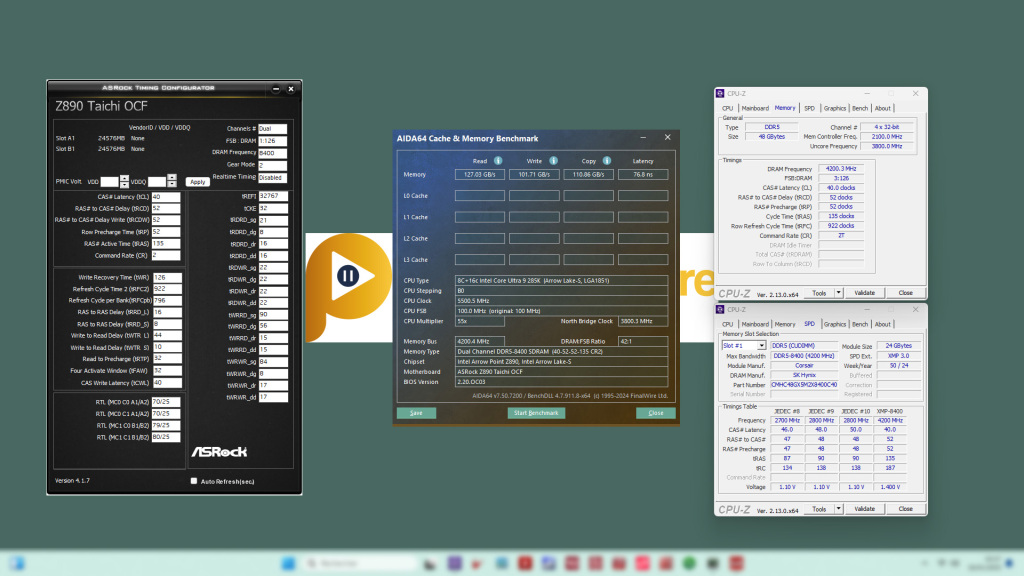Screen dimensions: 1024x576
Task: View About tab in CPU-Z SPD window
Action: [882, 325]
